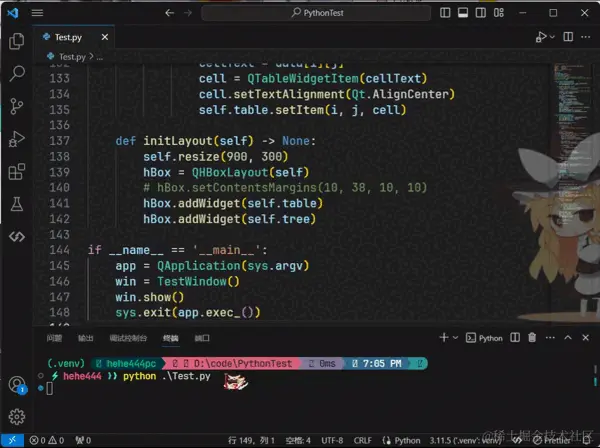Toggle the secondary side bar layout icon
Image resolution: width=600 pixels, height=448 pixels.
tap(481, 13)
